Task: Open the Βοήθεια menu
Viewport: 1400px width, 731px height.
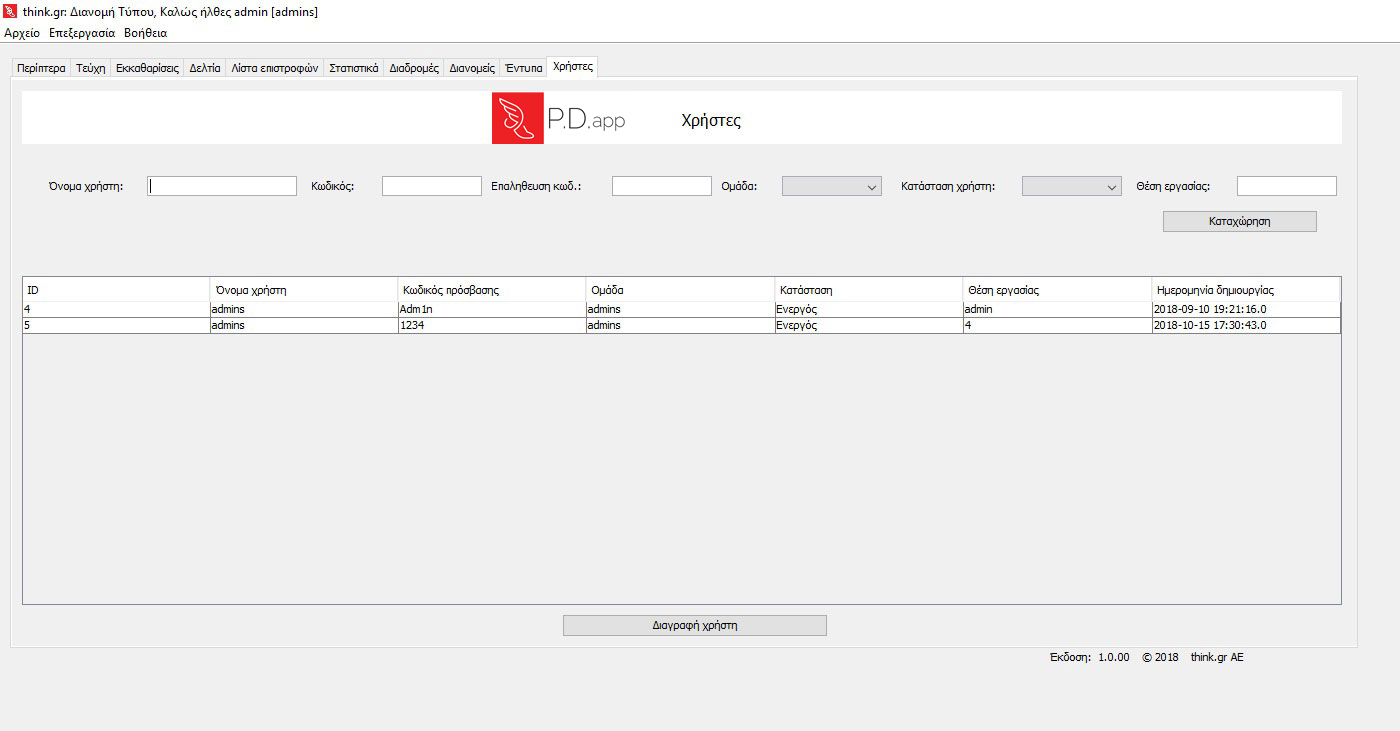Action: 145,33
